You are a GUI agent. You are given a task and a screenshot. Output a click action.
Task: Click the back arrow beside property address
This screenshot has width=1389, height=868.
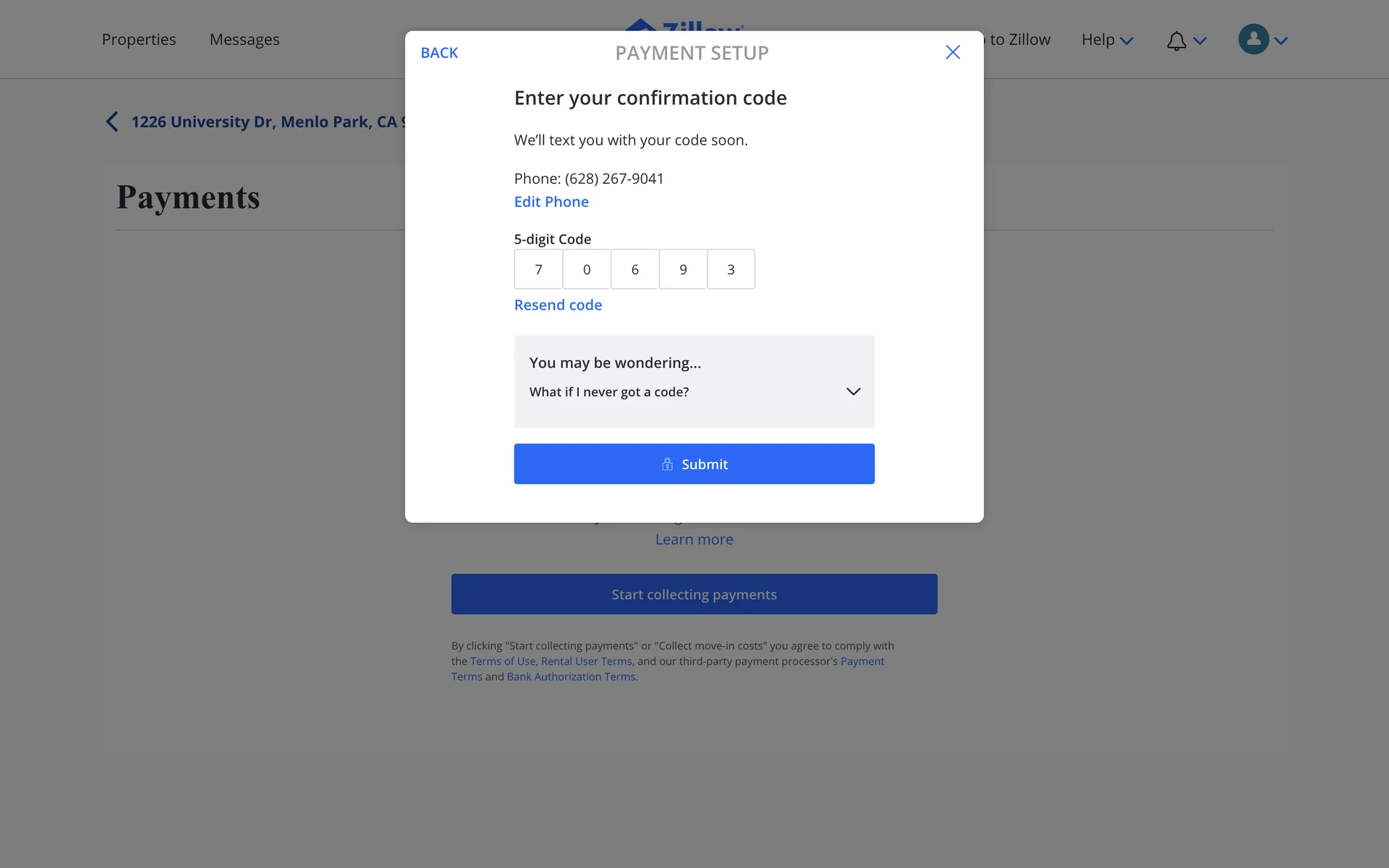coord(112,122)
